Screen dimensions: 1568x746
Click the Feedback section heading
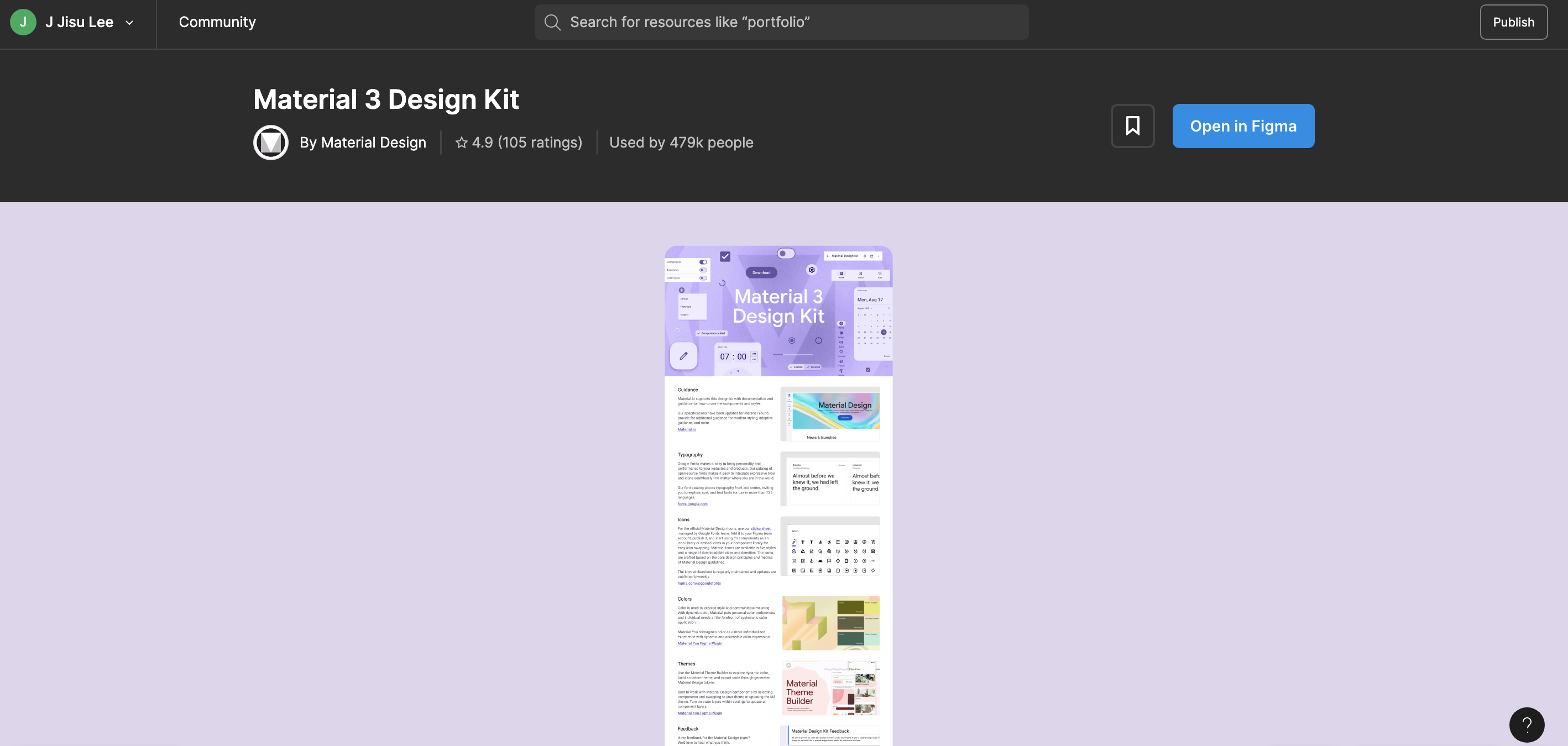click(688, 729)
